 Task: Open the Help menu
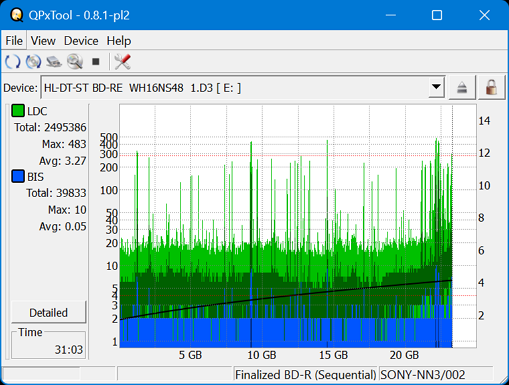119,41
